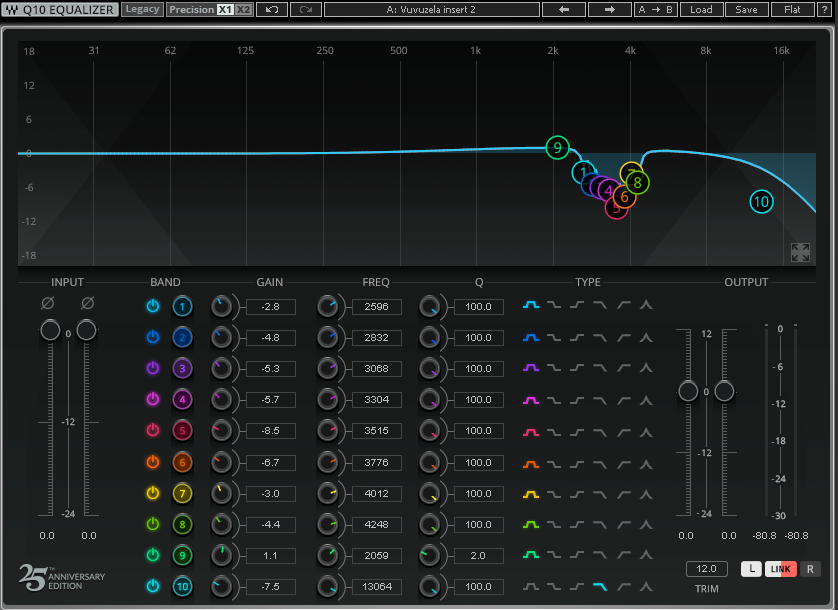Click the right output fader handle

724,391
